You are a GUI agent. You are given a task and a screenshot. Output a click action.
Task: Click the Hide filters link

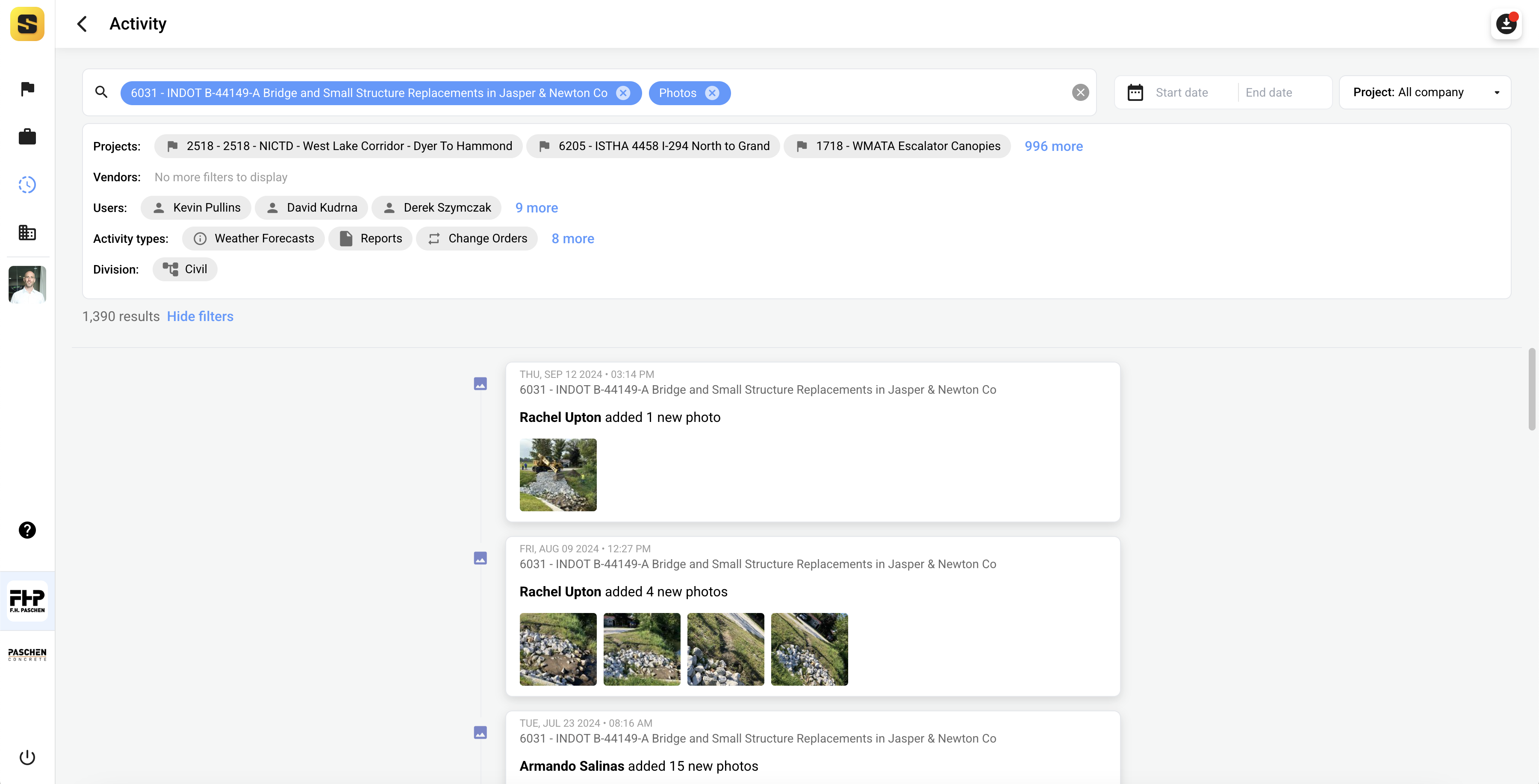[x=200, y=316]
